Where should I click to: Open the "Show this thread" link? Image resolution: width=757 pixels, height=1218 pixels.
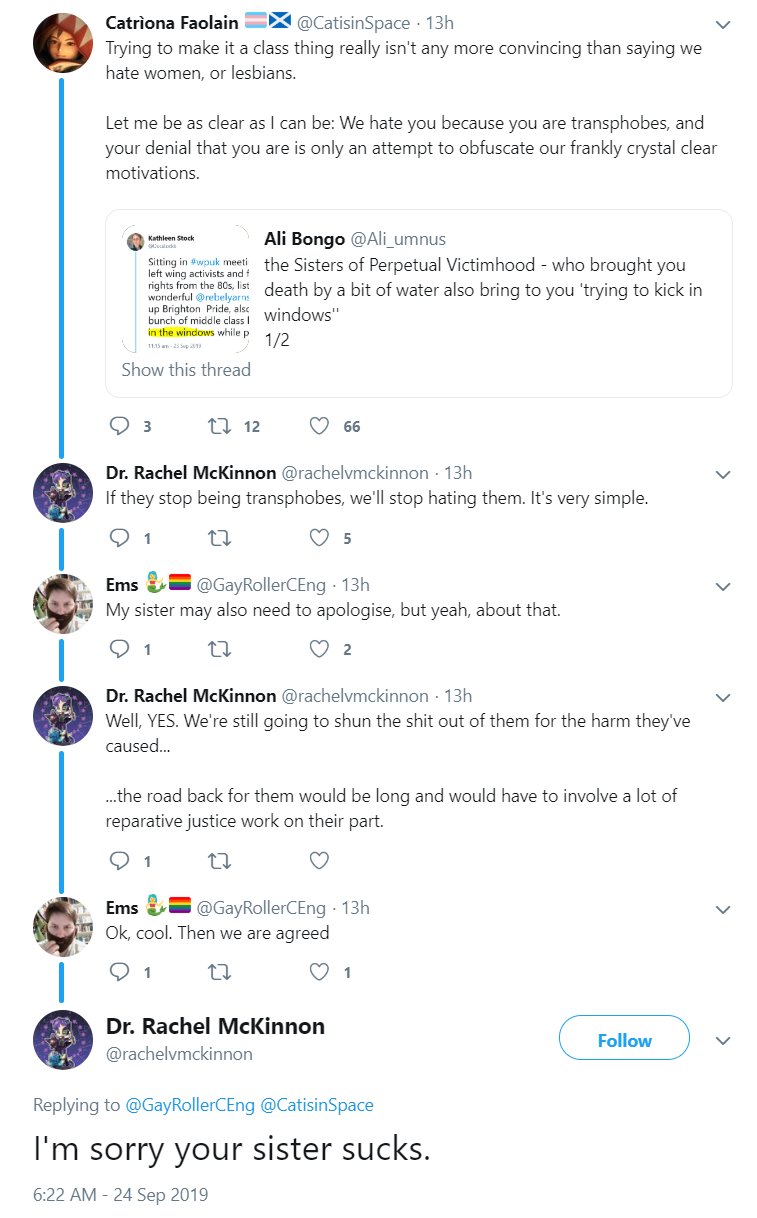(186, 369)
